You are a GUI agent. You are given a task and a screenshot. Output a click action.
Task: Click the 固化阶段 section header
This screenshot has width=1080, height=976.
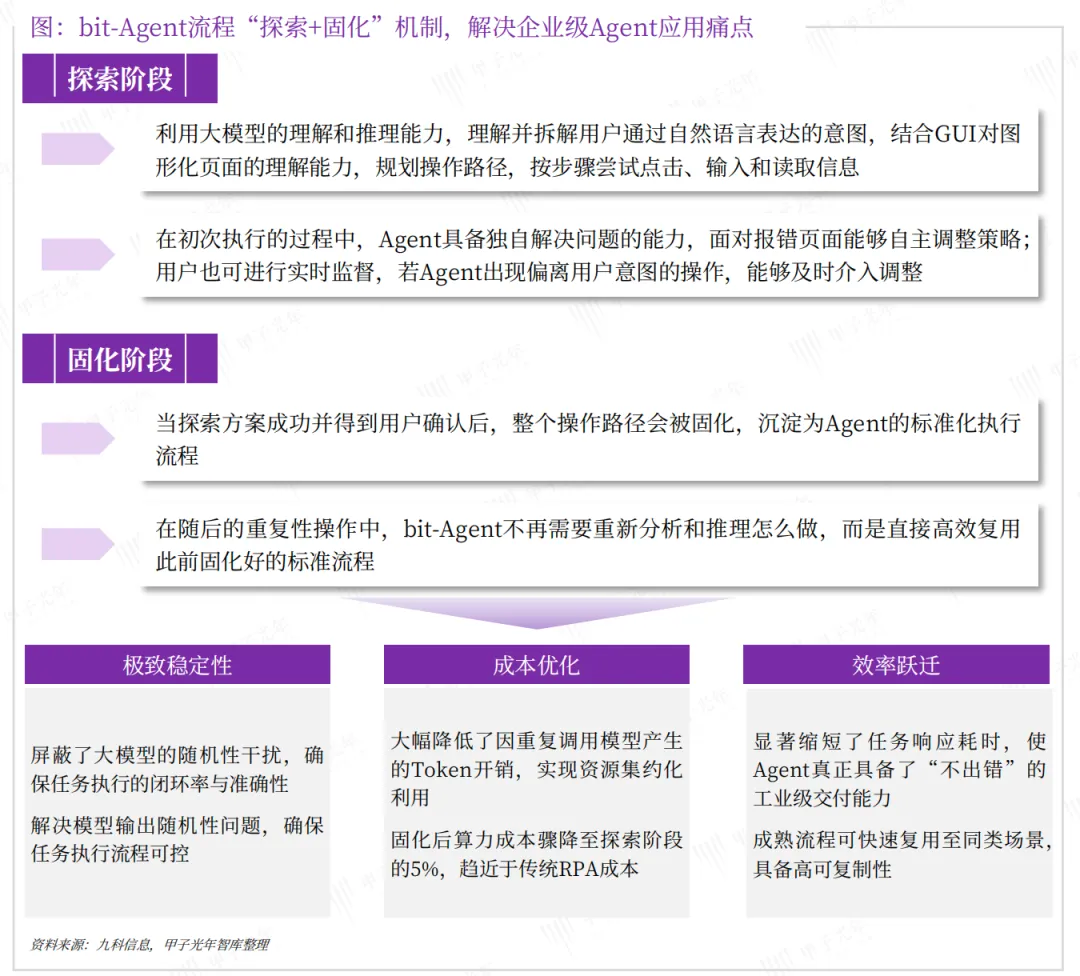120,358
